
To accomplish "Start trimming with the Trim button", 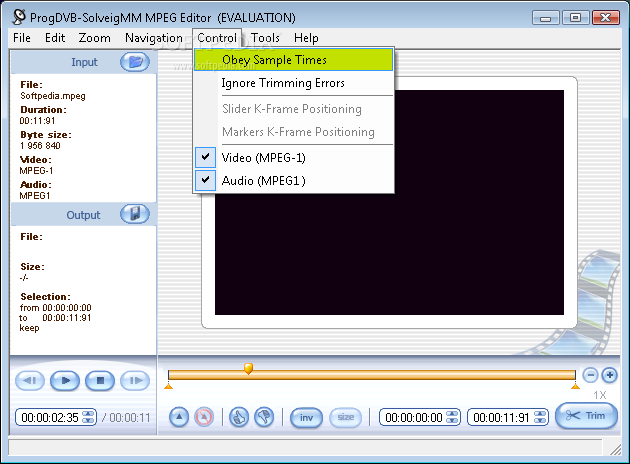I will coord(586,416).
